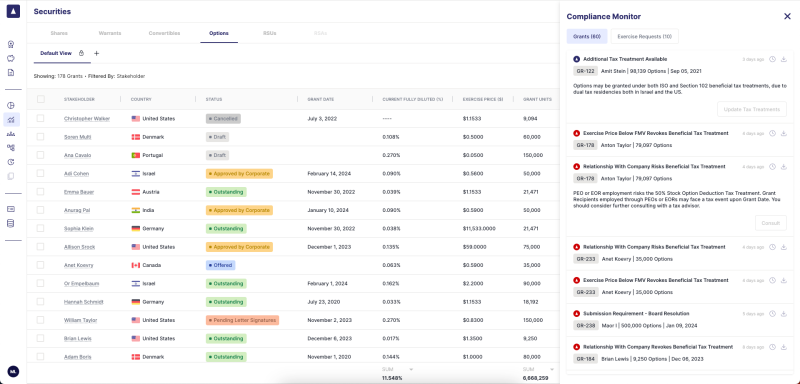Image resolution: width=800 pixels, height=384 pixels.
Task: Switch to the RSUs tab
Action: point(269,33)
